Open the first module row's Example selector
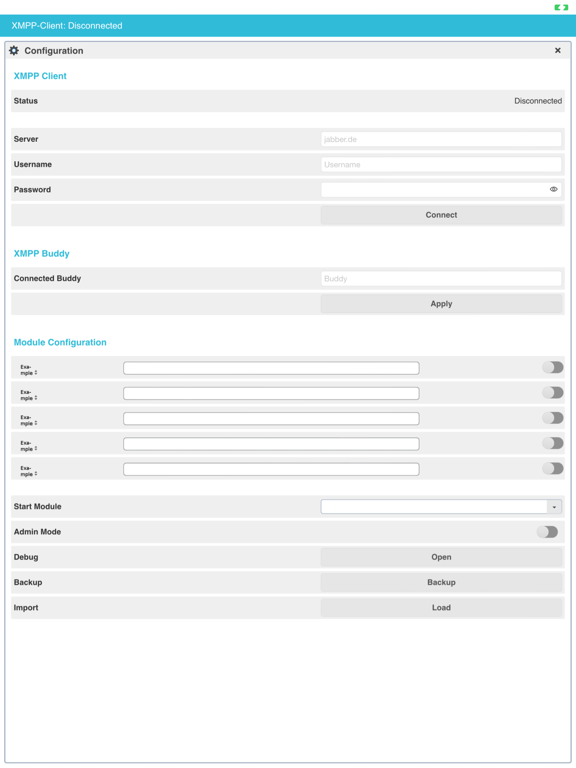The width and height of the screenshot is (576, 768). [x=28, y=370]
